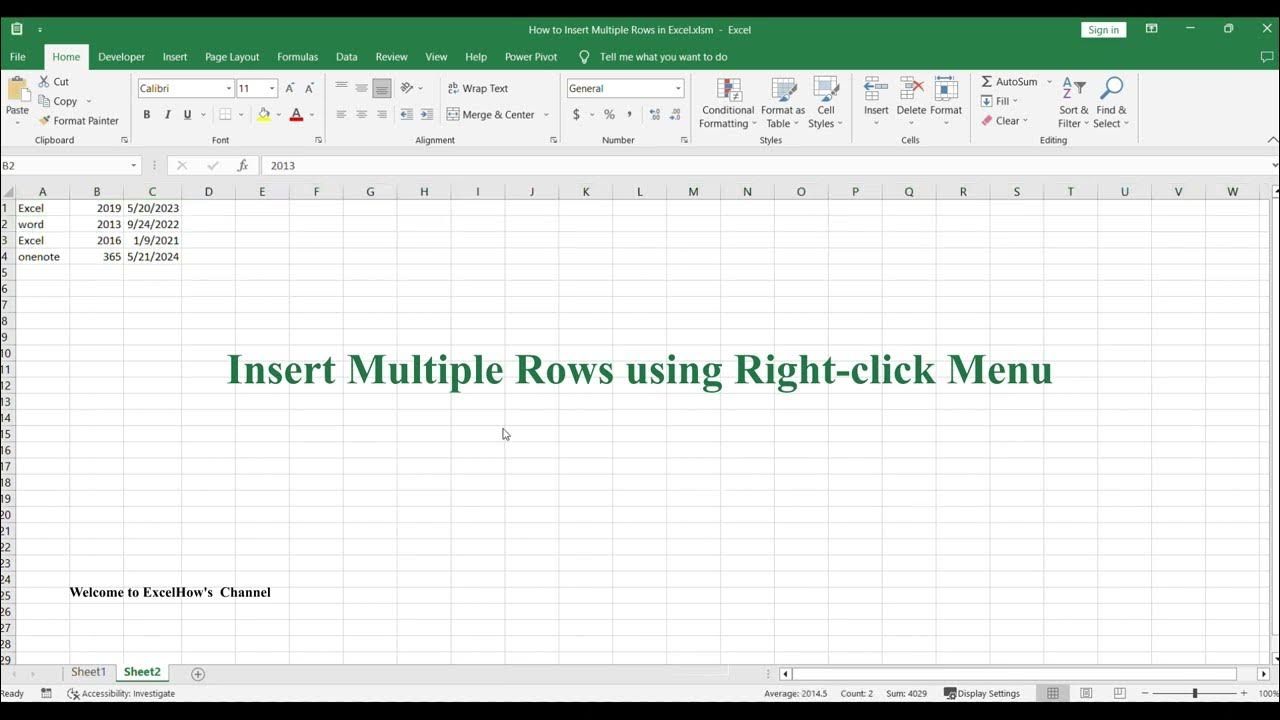Switch to Sheet1 worksheet tab
Image resolution: width=1280 pixels, height=720 pixels.
pos(88,672)
